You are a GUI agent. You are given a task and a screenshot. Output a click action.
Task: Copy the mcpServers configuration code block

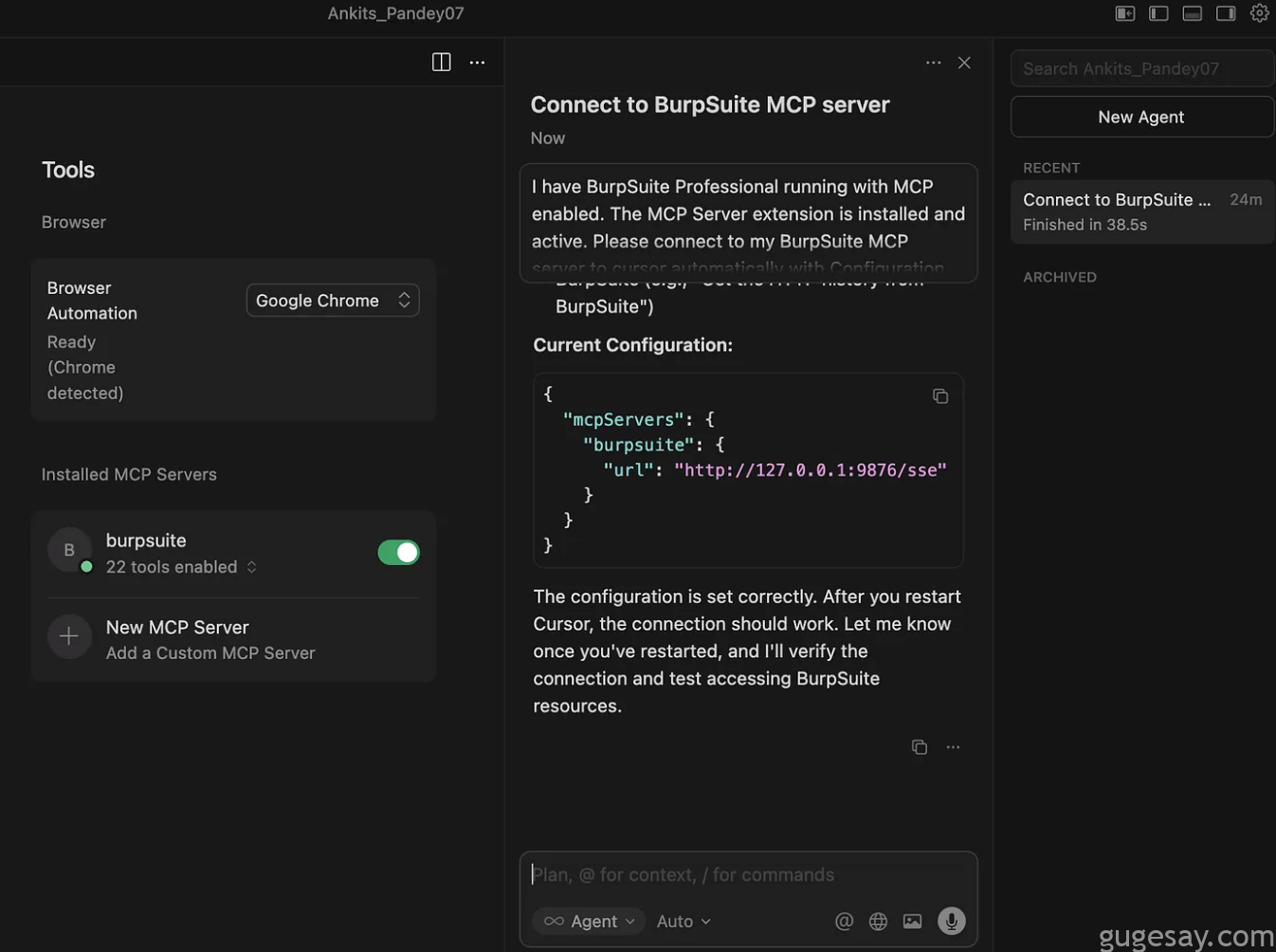pos(940,396)
